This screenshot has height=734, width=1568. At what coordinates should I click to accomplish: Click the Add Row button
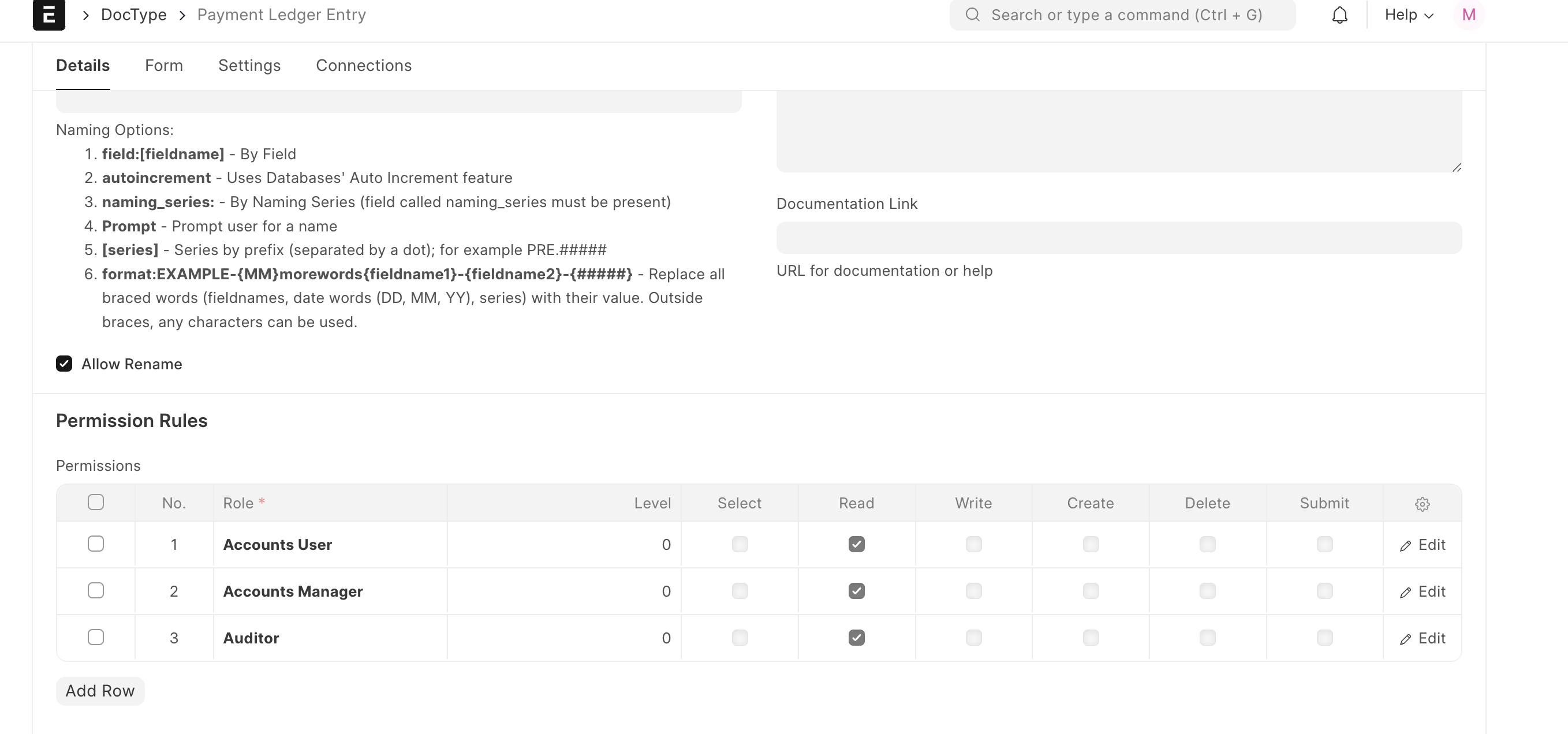[x=100, y=691]
